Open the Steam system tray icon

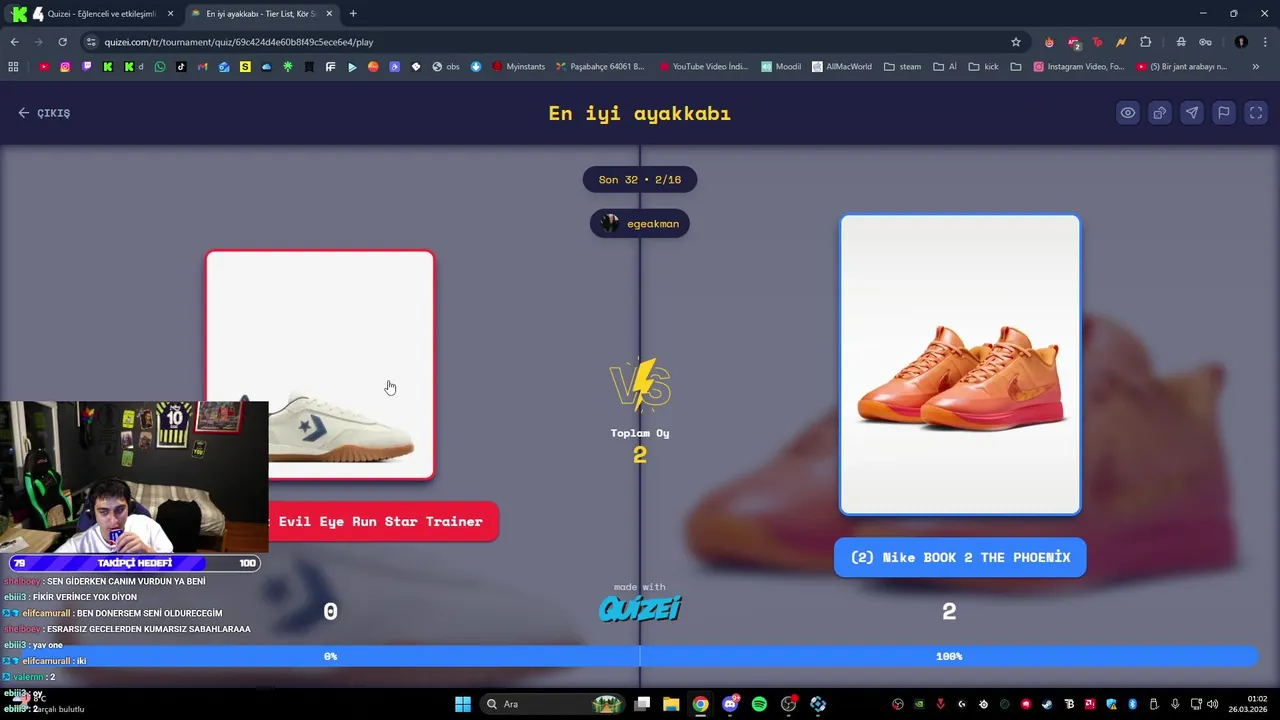tap(1047, 704)
